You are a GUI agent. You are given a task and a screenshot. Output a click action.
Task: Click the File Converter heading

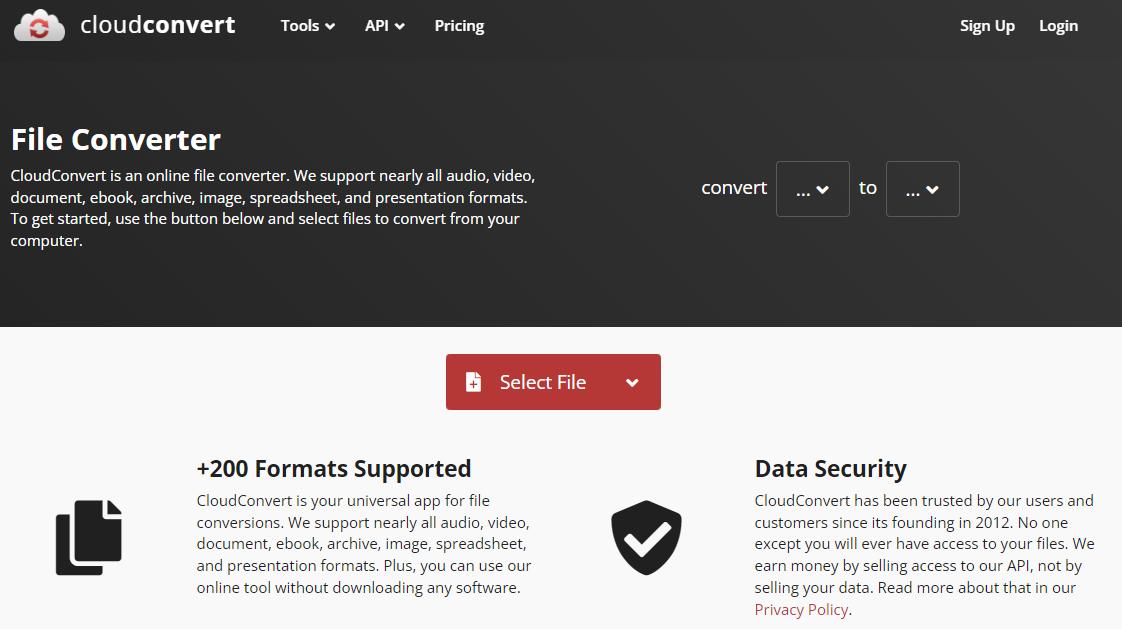(x=116, y=140)
